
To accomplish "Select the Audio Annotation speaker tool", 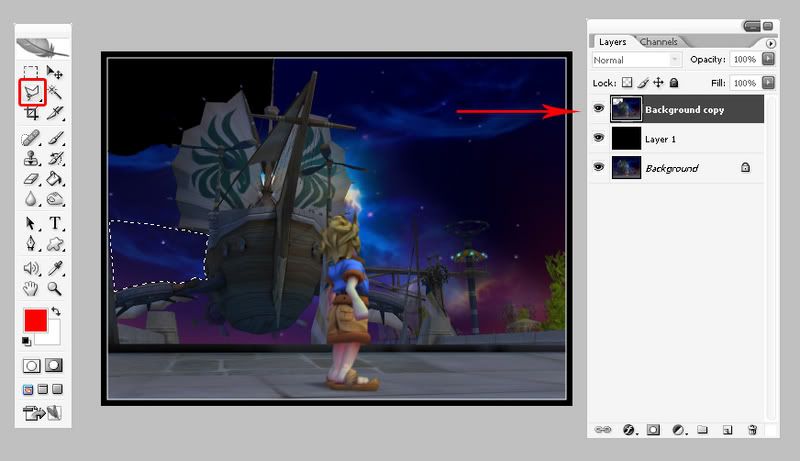I will coord(31,268).
